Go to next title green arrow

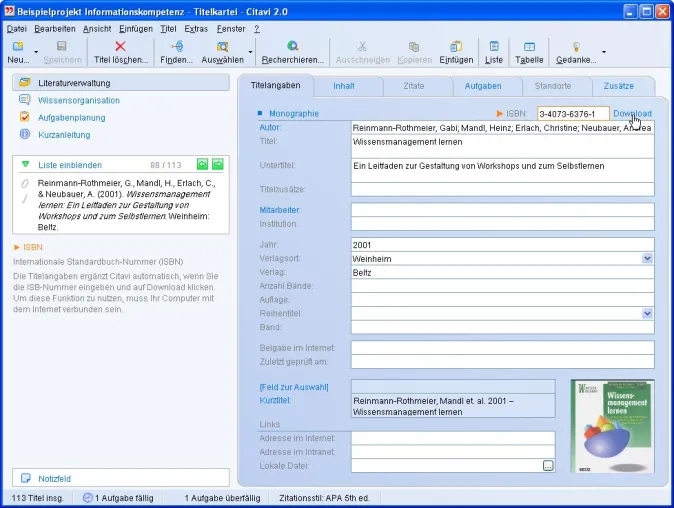click(x=218, y=164)
